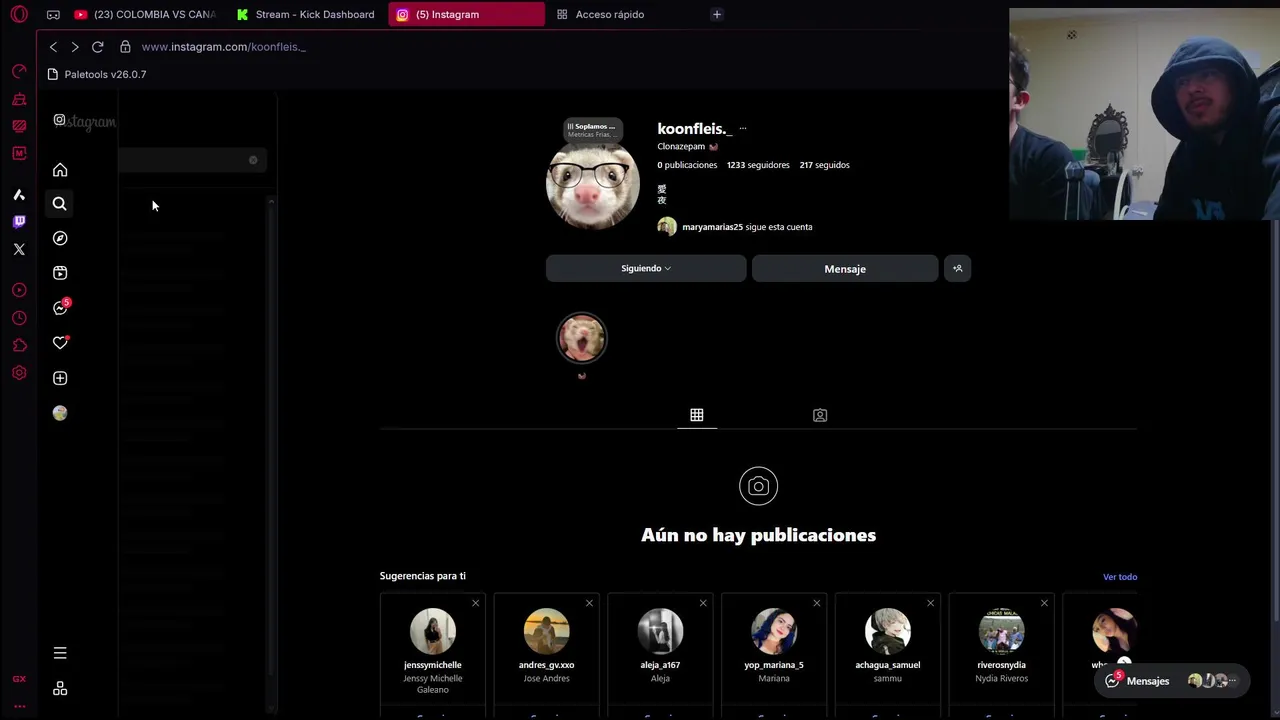1280x720 pixels.
Task: Open Opera workspaces tab-islands icon
Action: click(53, 14)
